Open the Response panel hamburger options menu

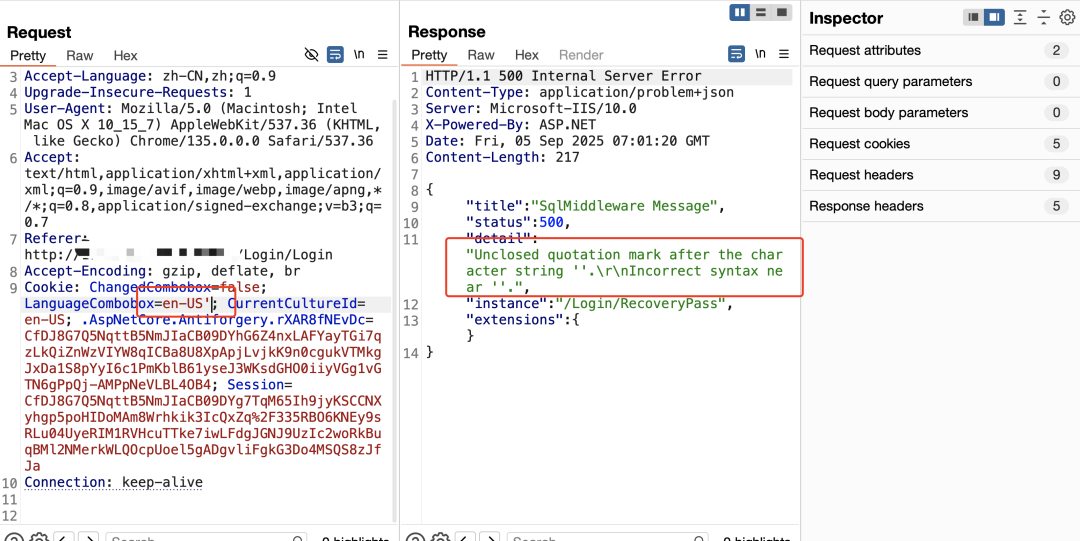(x=784, y=54)
